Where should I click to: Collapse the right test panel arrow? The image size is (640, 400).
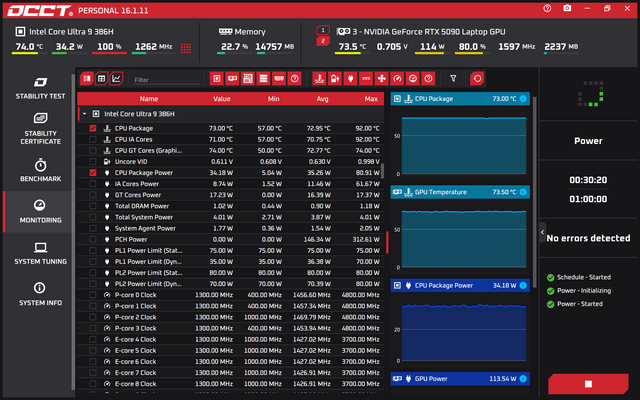point(542,232)
